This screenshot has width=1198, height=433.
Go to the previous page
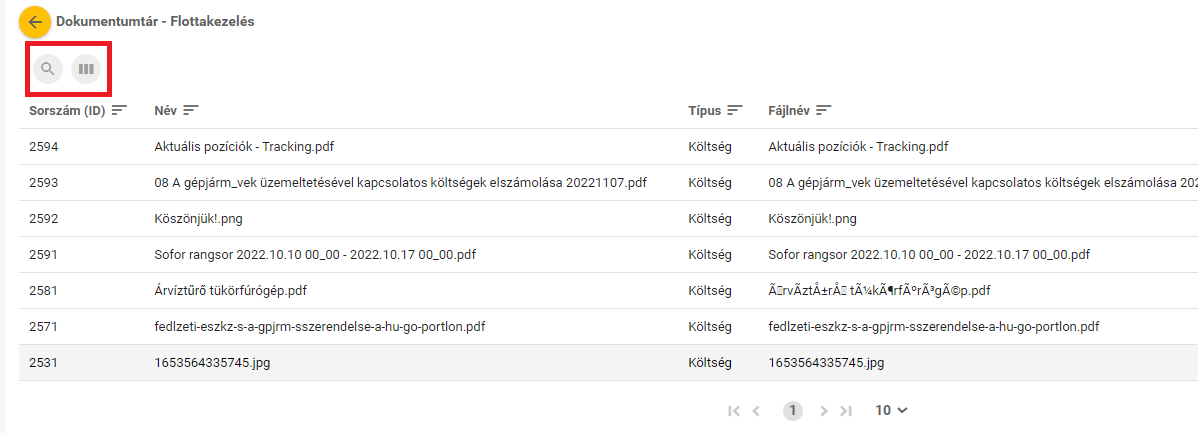757,410
